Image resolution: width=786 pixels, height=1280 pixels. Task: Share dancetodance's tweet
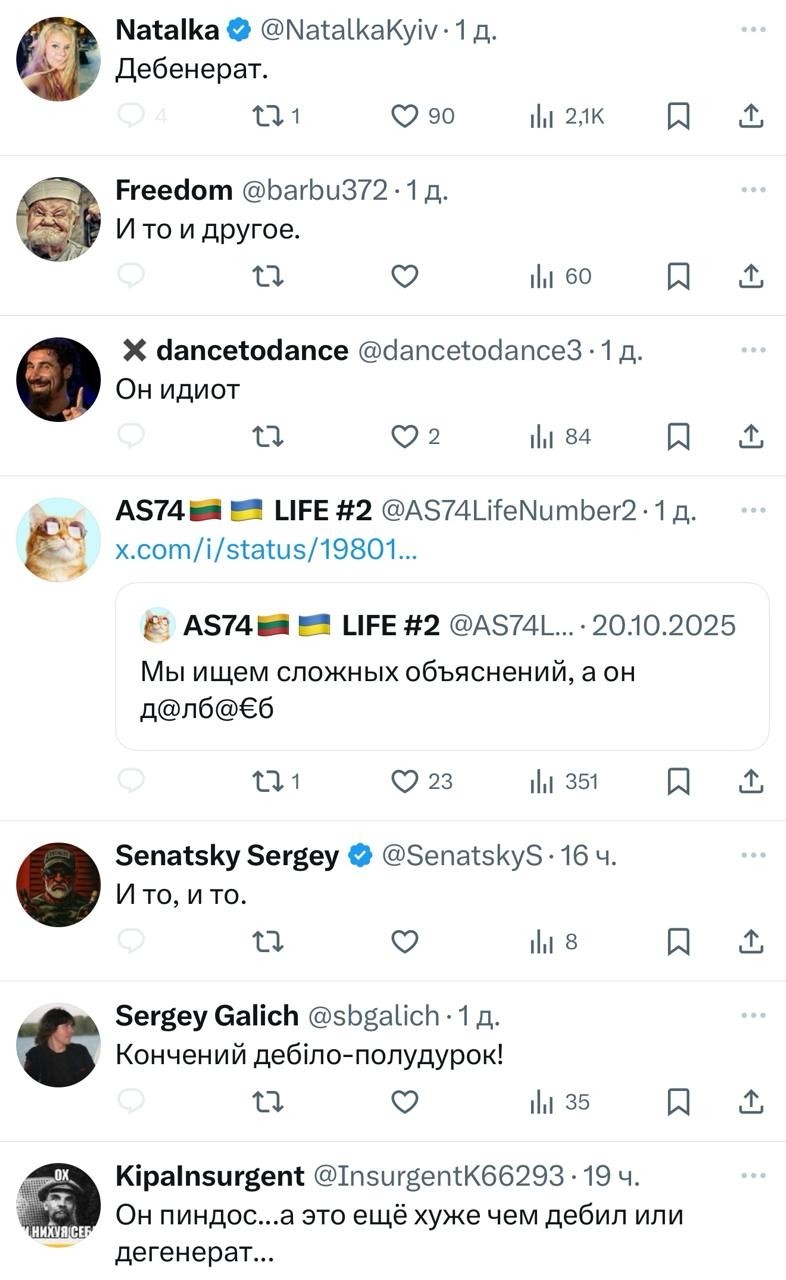pos(750,437)
